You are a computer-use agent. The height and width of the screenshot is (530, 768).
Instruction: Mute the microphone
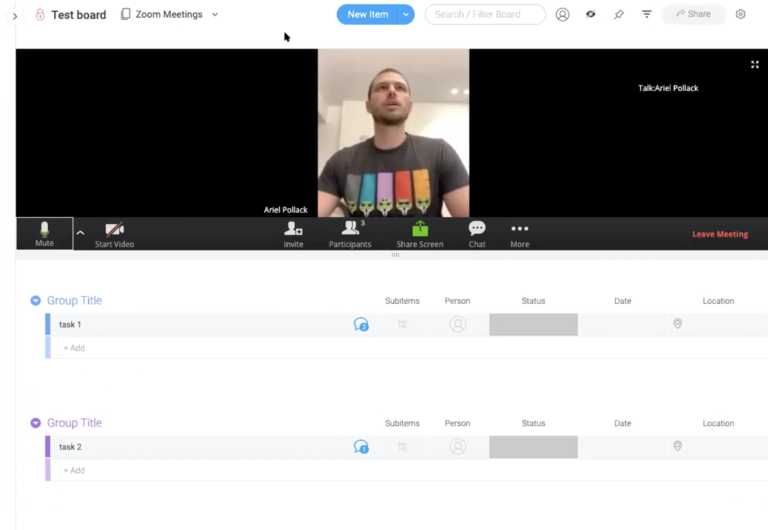coord(44,232)
